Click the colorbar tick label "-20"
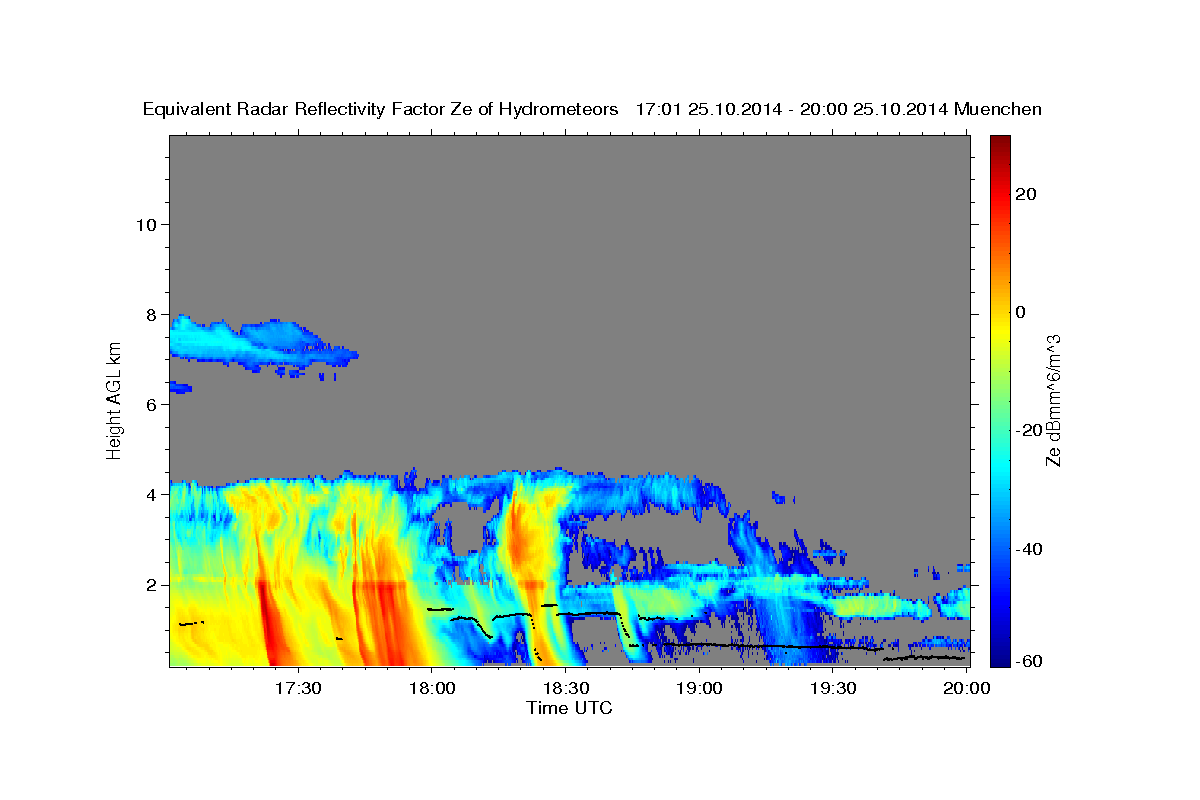Viewport: 1200px width, 800px height. (1028, 430)
